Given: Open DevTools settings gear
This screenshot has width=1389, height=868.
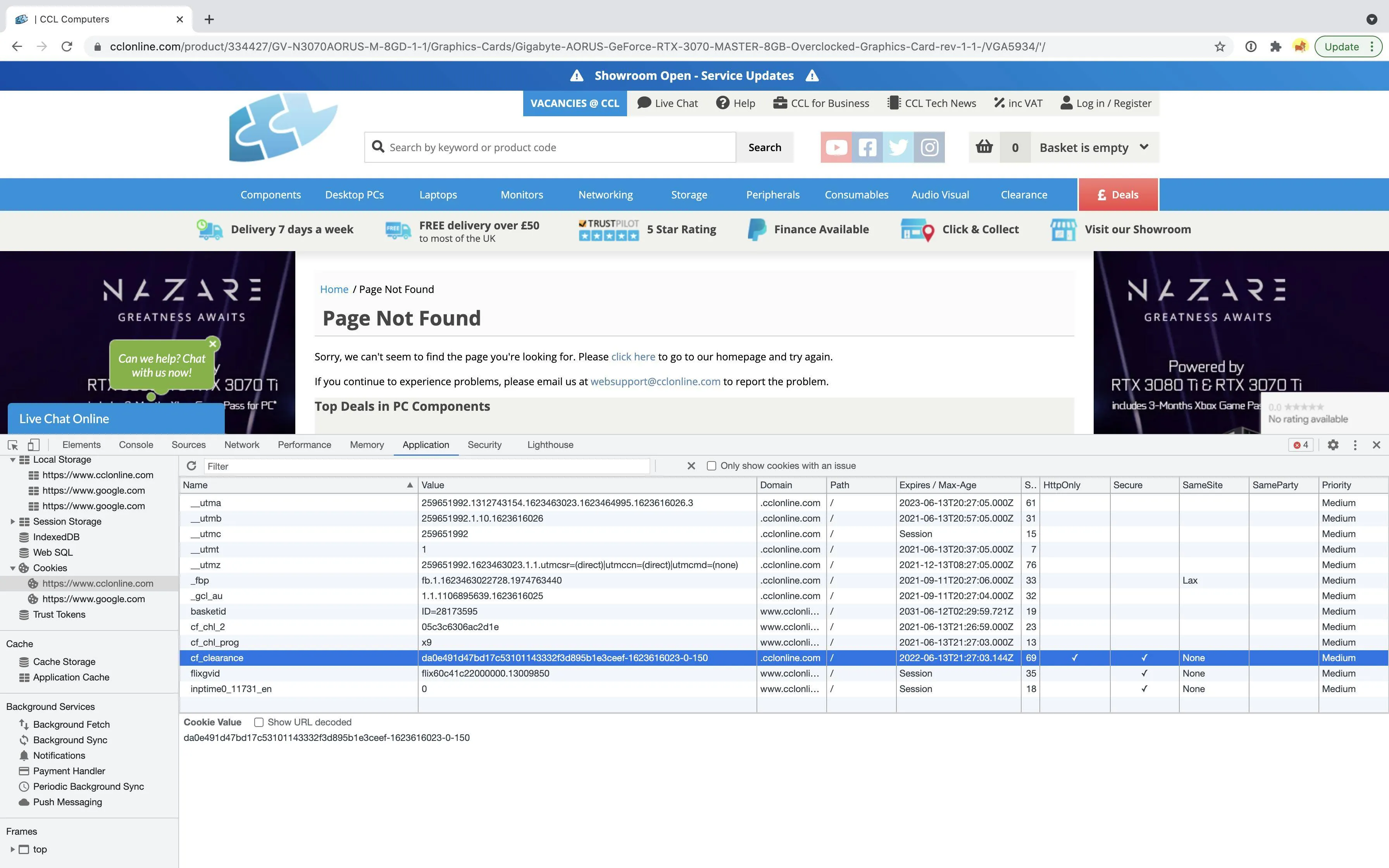Looking at the screenshot, I should coord(1333,445).
